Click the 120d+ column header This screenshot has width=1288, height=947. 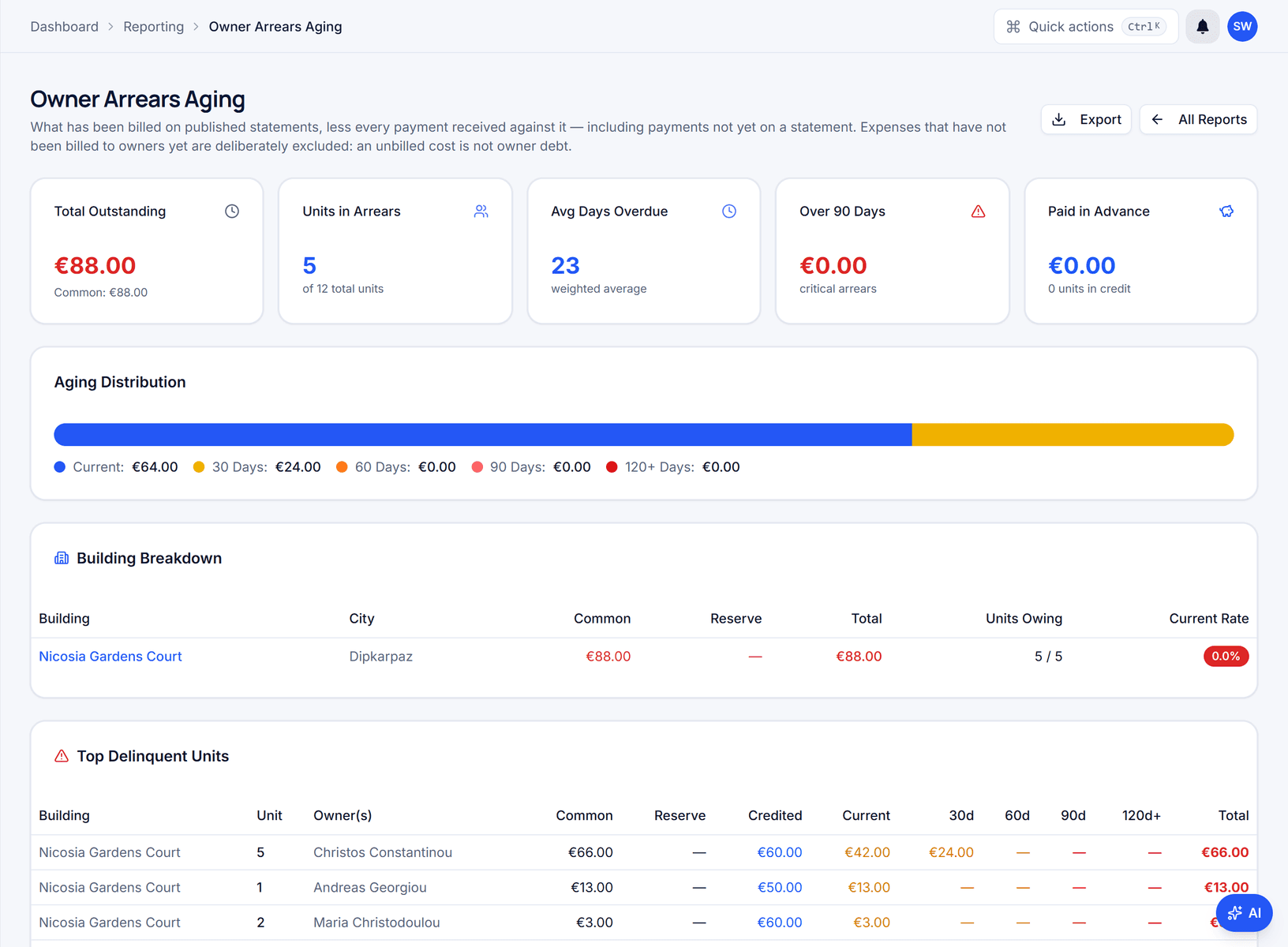pos(1141,816)
